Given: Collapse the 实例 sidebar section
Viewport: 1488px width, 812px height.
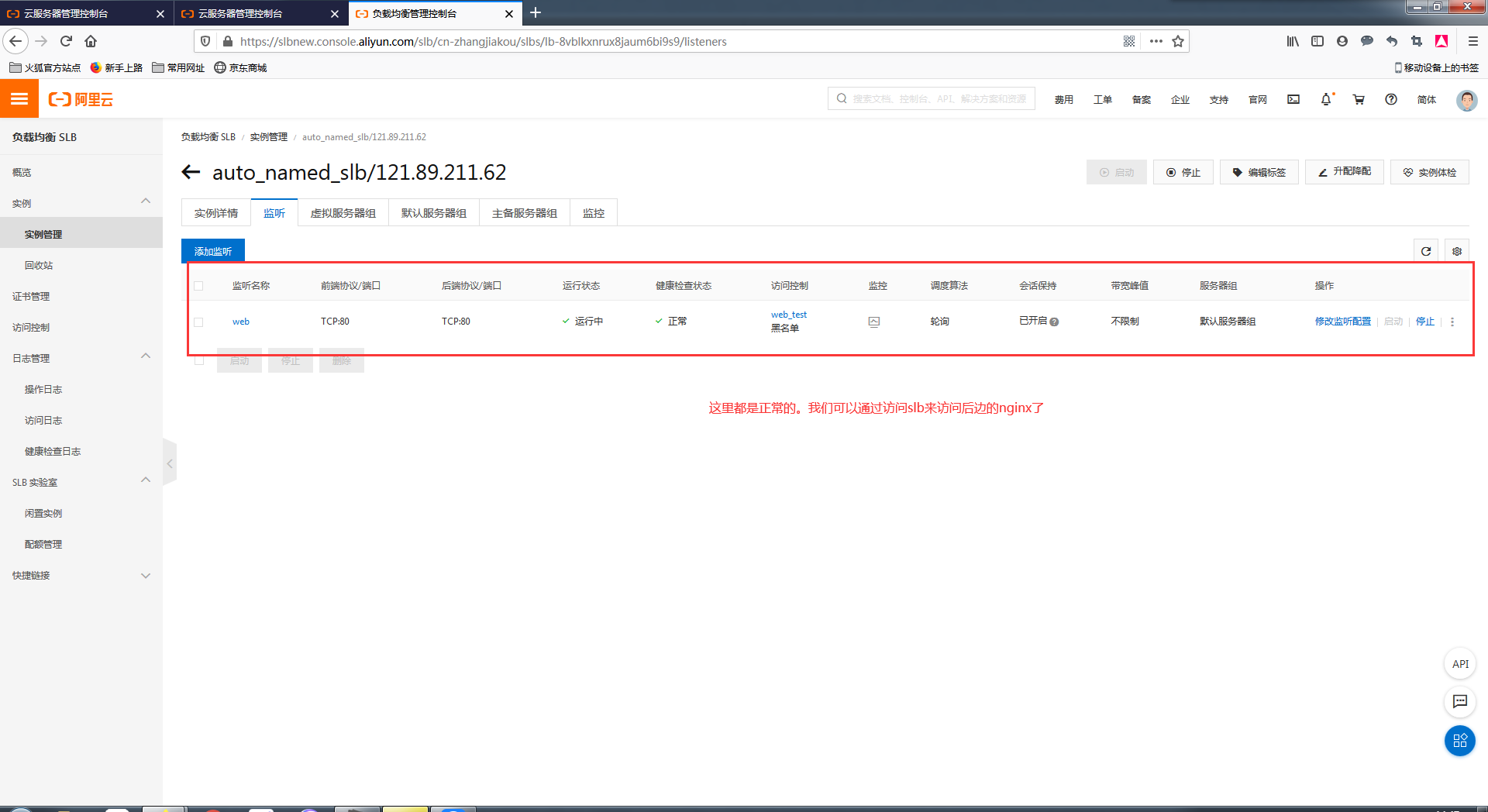Looking at the screenshot, I should (146, 201).
